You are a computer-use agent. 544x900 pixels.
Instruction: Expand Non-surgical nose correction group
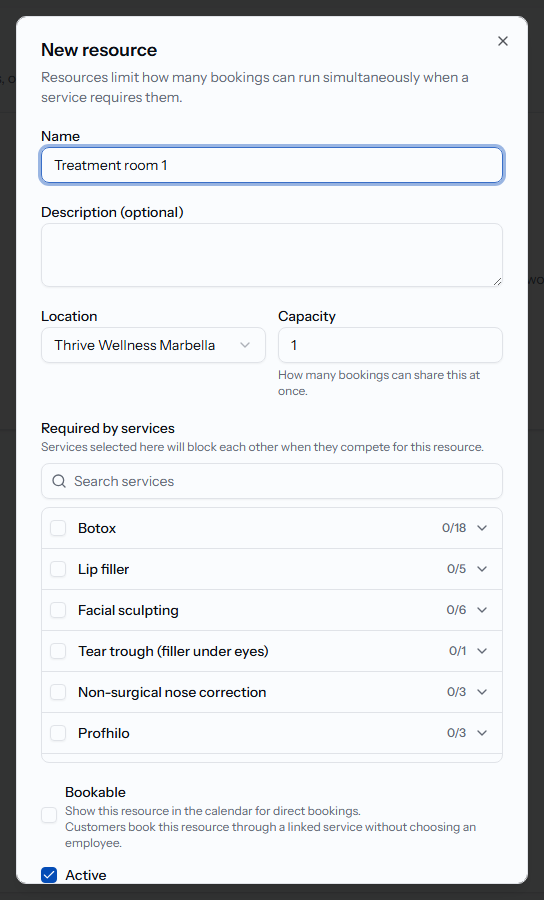pyautogui.click(x=482, y=692)
